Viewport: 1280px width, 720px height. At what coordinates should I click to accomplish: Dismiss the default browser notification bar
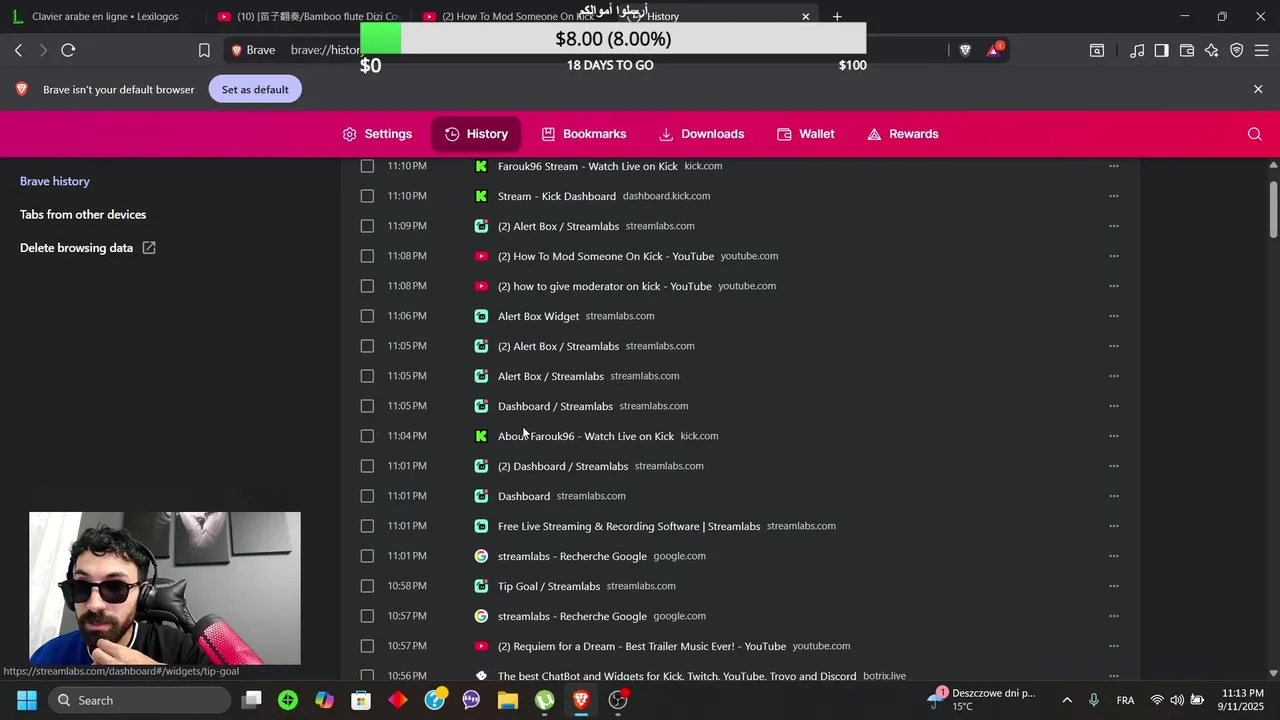(x=1258, y=89)
